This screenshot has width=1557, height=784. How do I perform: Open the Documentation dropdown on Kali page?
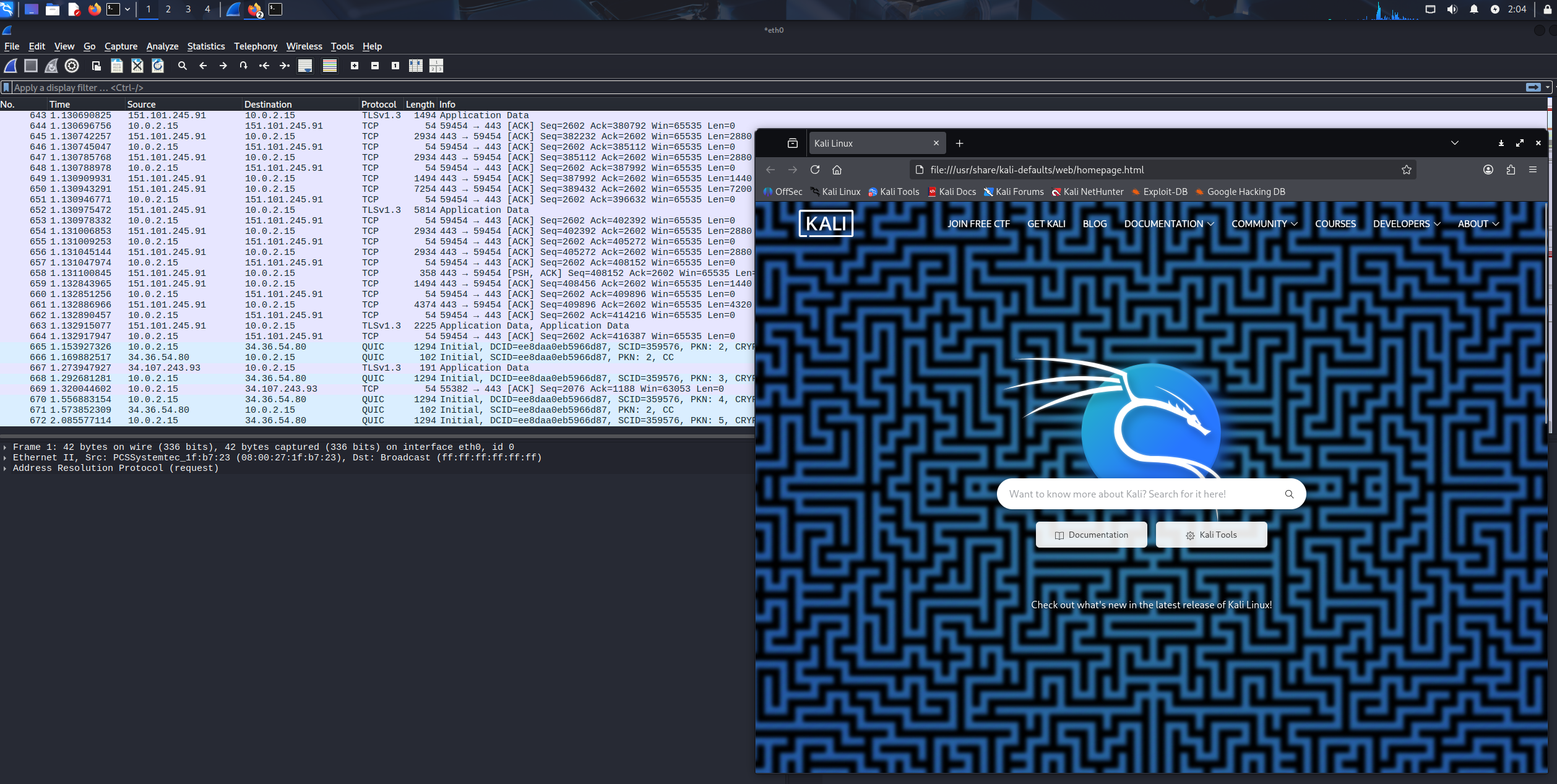click(1168, 224)
